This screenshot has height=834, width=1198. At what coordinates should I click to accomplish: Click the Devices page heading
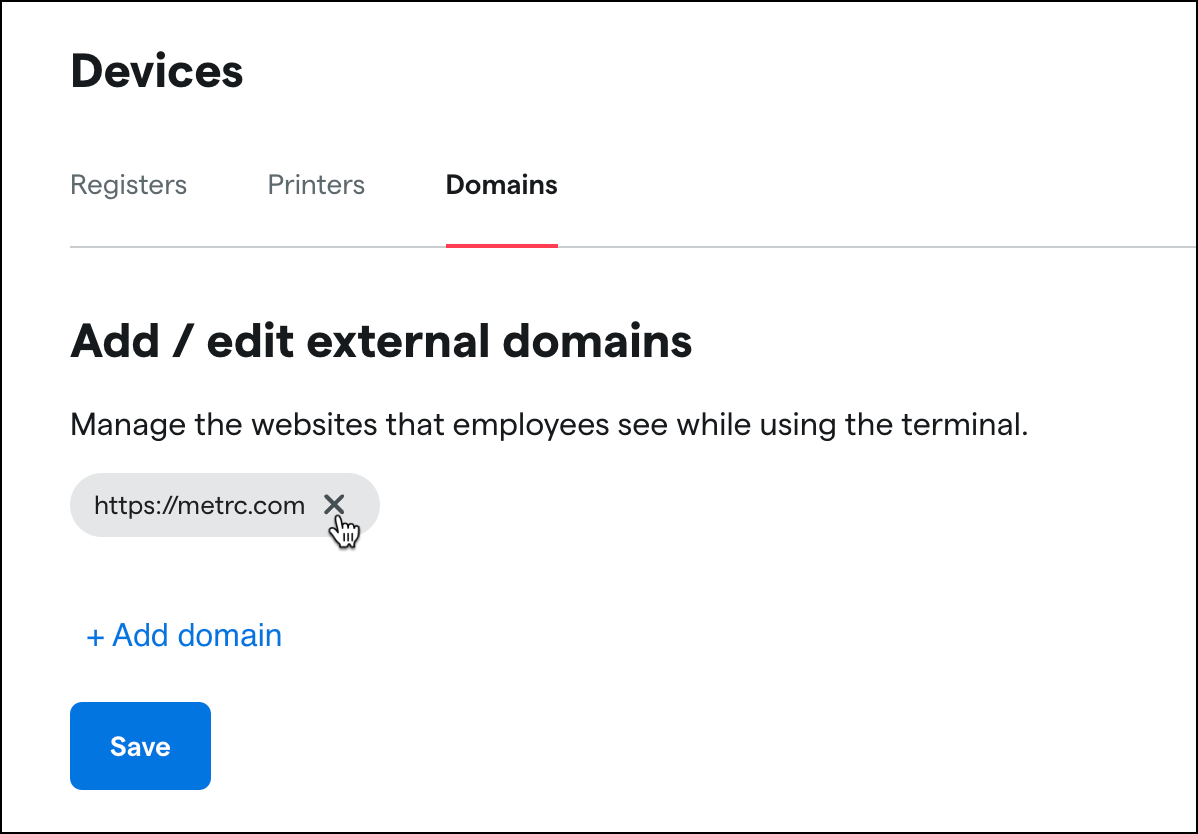[x=156, y=70]
